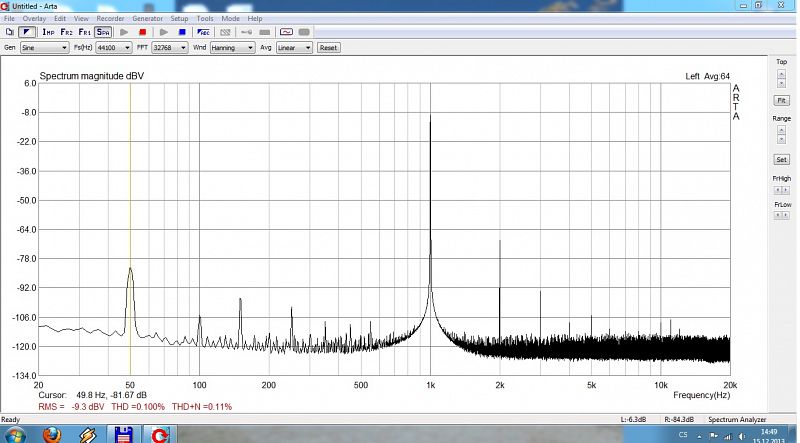Click the red waveform curve icon
Viewport: 800px width, 443px height.
[286, 32]
